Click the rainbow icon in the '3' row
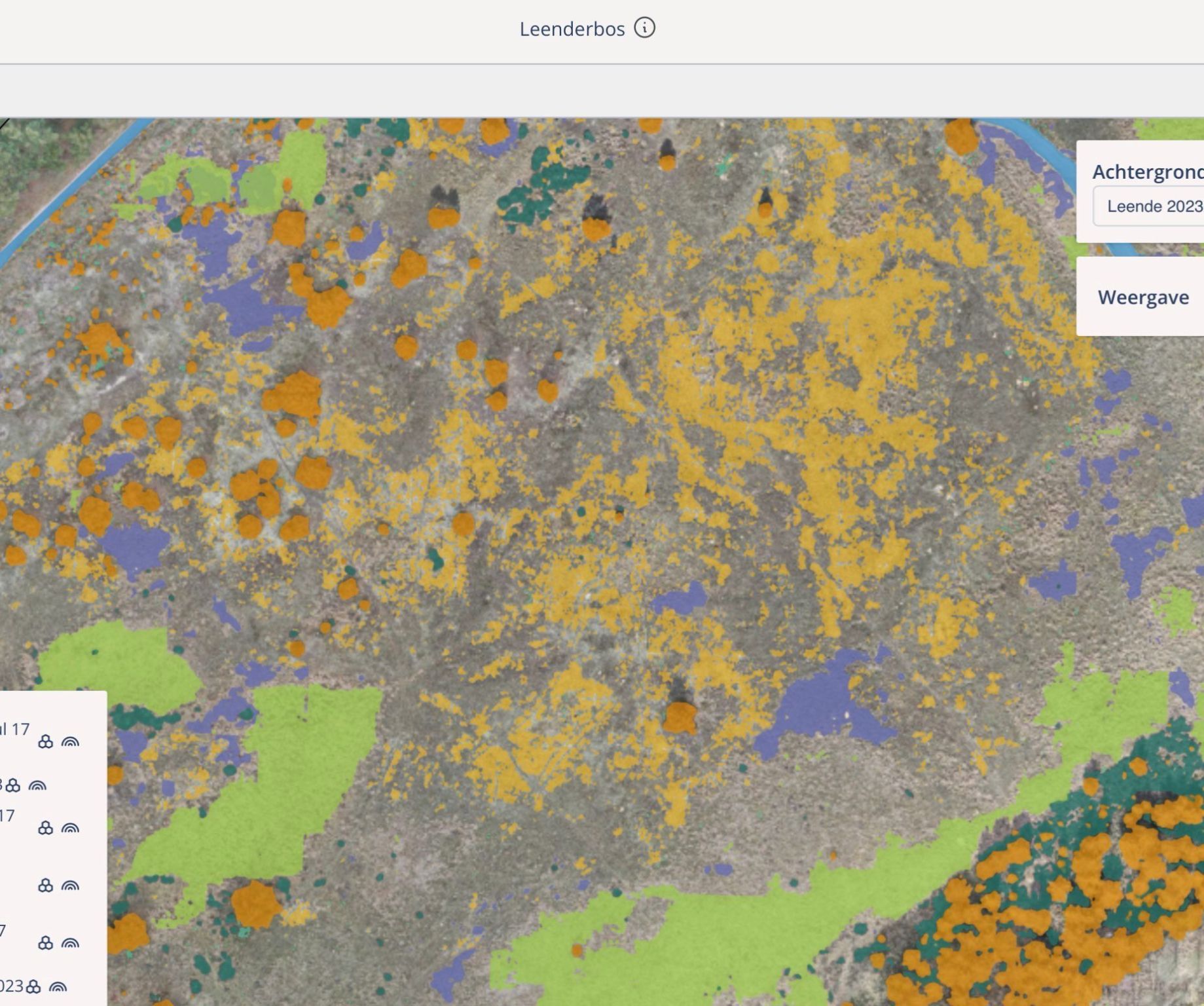 tap(37, 786)
